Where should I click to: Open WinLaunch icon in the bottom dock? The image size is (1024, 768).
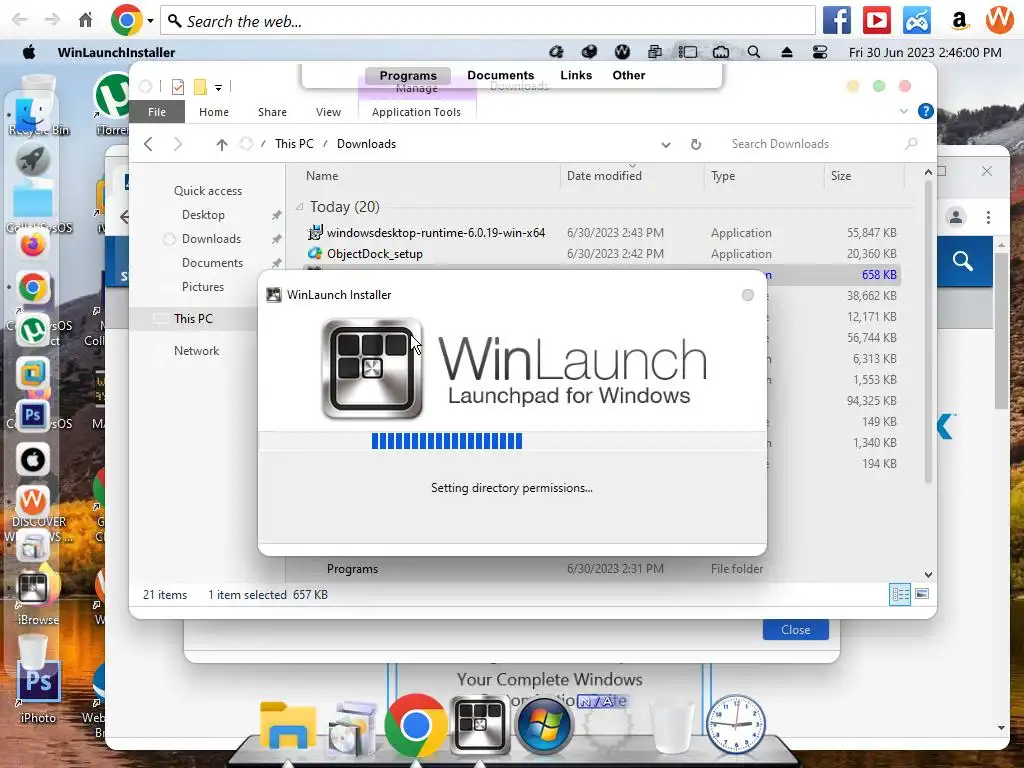coord(479,725)
